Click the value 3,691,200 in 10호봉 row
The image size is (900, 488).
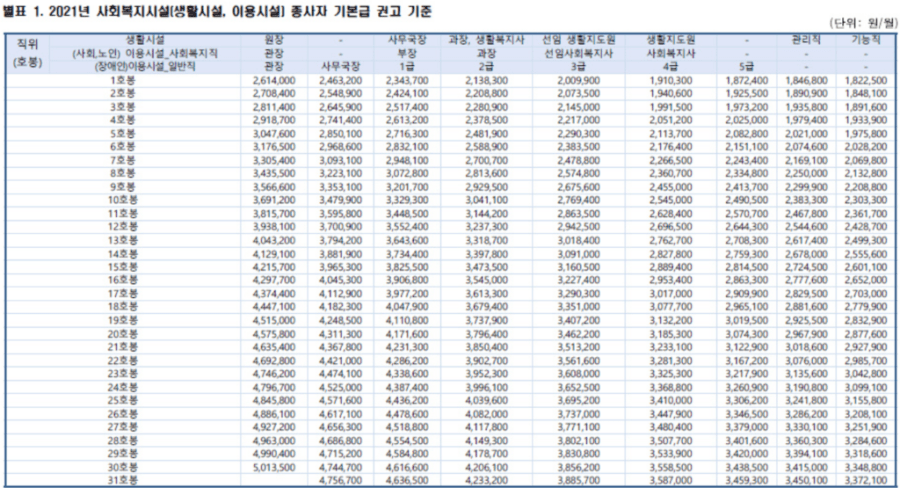pyautogui.click(x=274, y=200)
